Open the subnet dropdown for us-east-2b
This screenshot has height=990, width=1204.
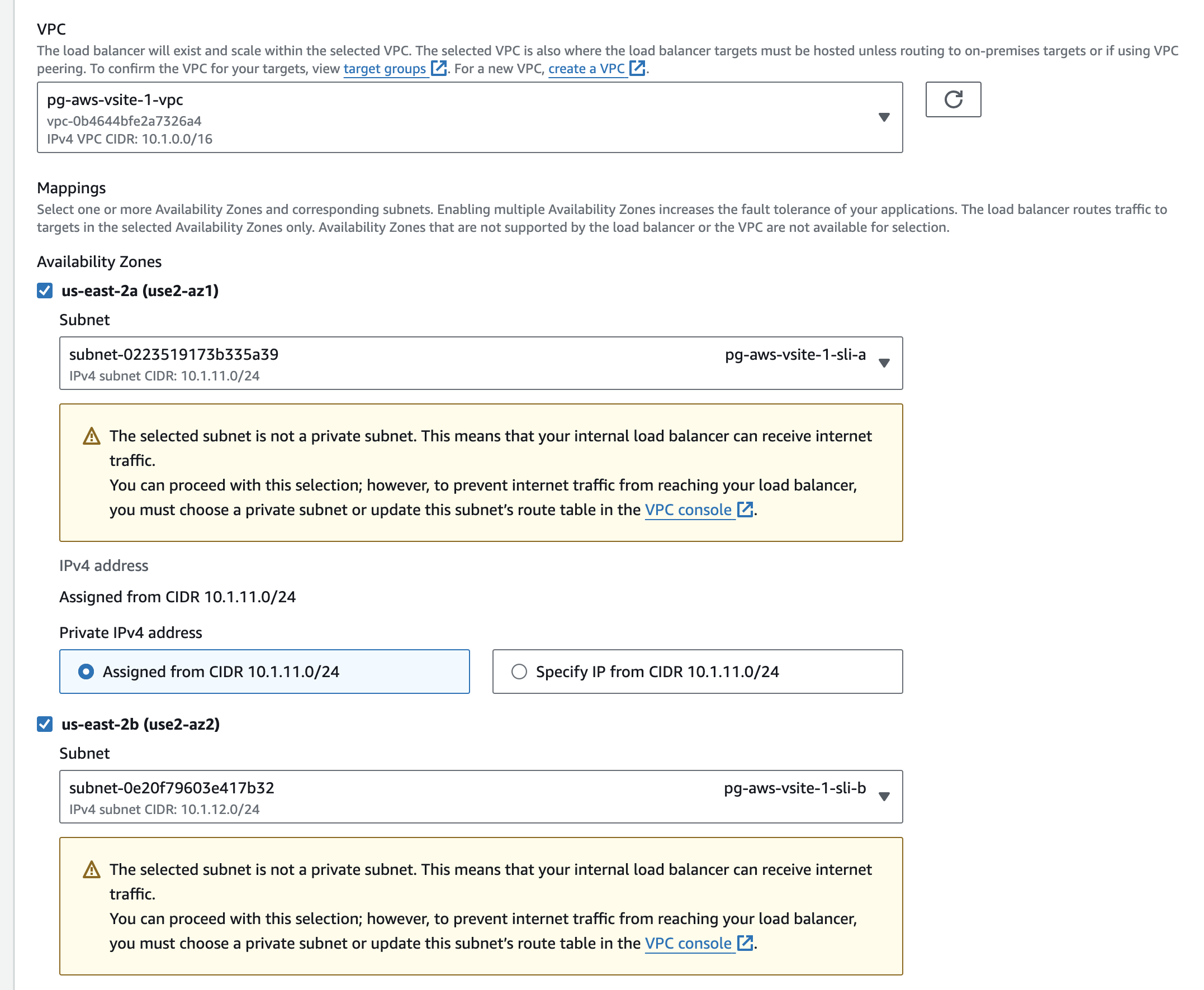point(884,797)
